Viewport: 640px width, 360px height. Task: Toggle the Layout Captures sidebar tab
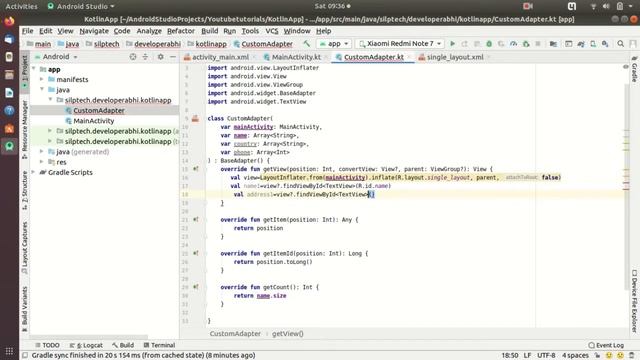pos(25,248)
